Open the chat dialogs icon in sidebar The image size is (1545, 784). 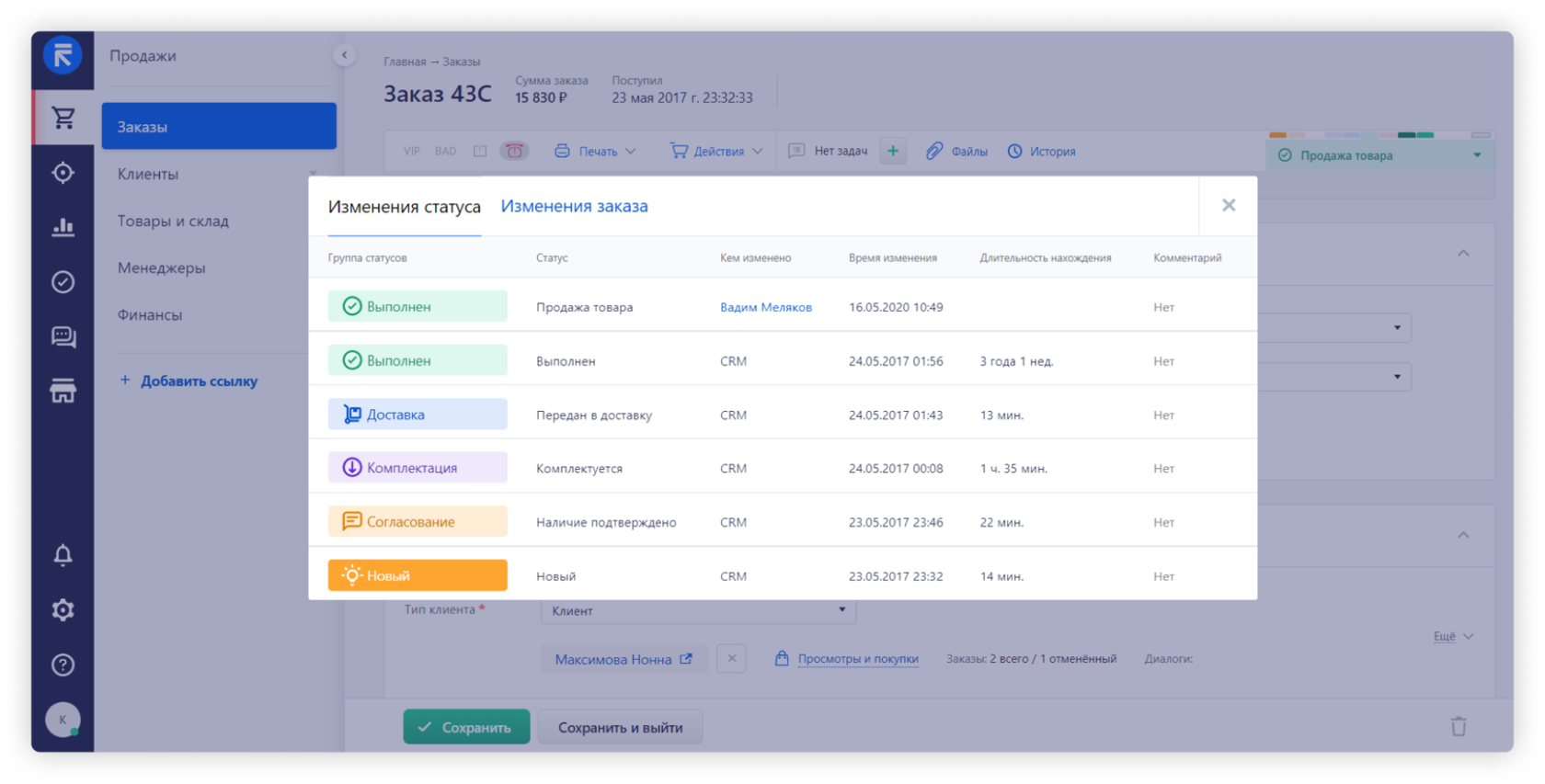click(63, 337)
